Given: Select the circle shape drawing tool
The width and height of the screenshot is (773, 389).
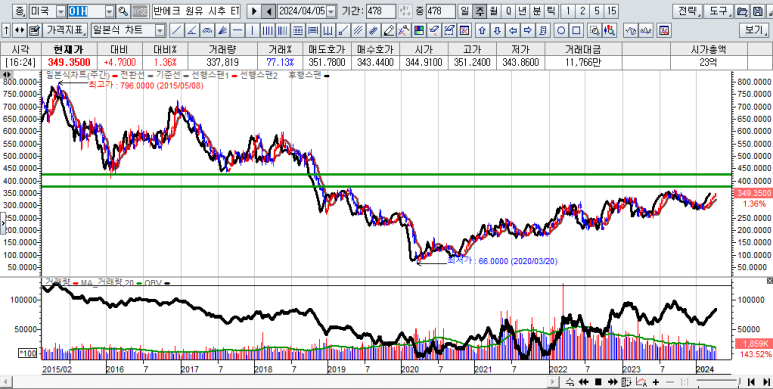Looking at the screenshot, I should (x=561, y=31).
